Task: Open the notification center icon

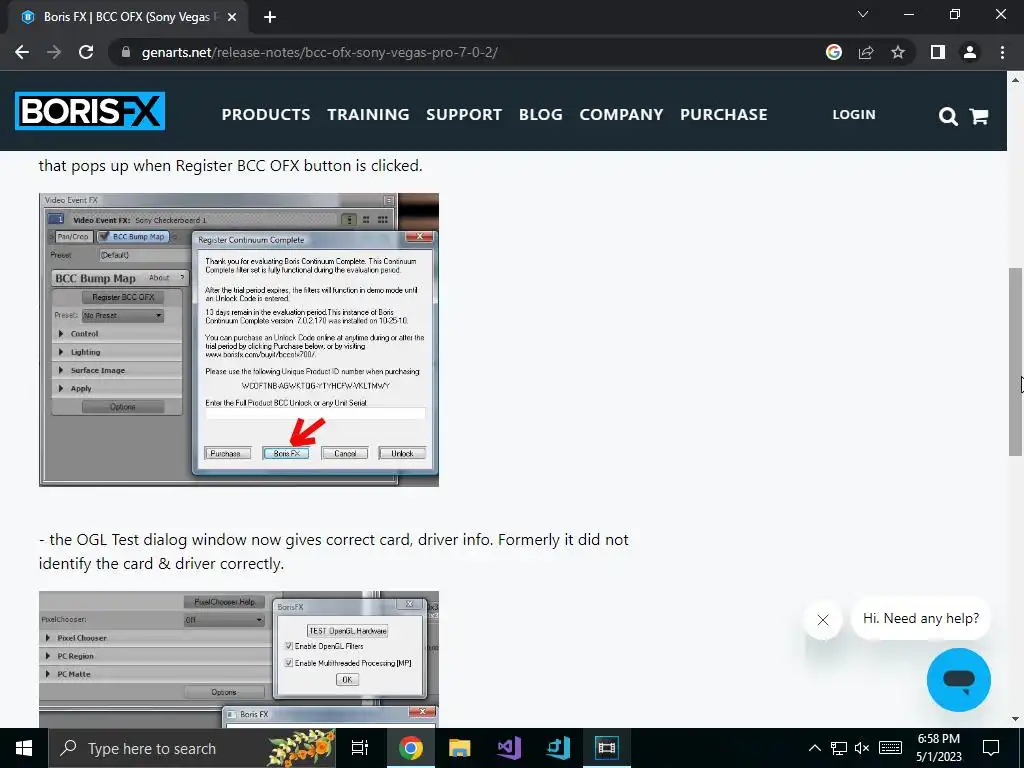Action: pyautogui.click(x=991, y=748)
